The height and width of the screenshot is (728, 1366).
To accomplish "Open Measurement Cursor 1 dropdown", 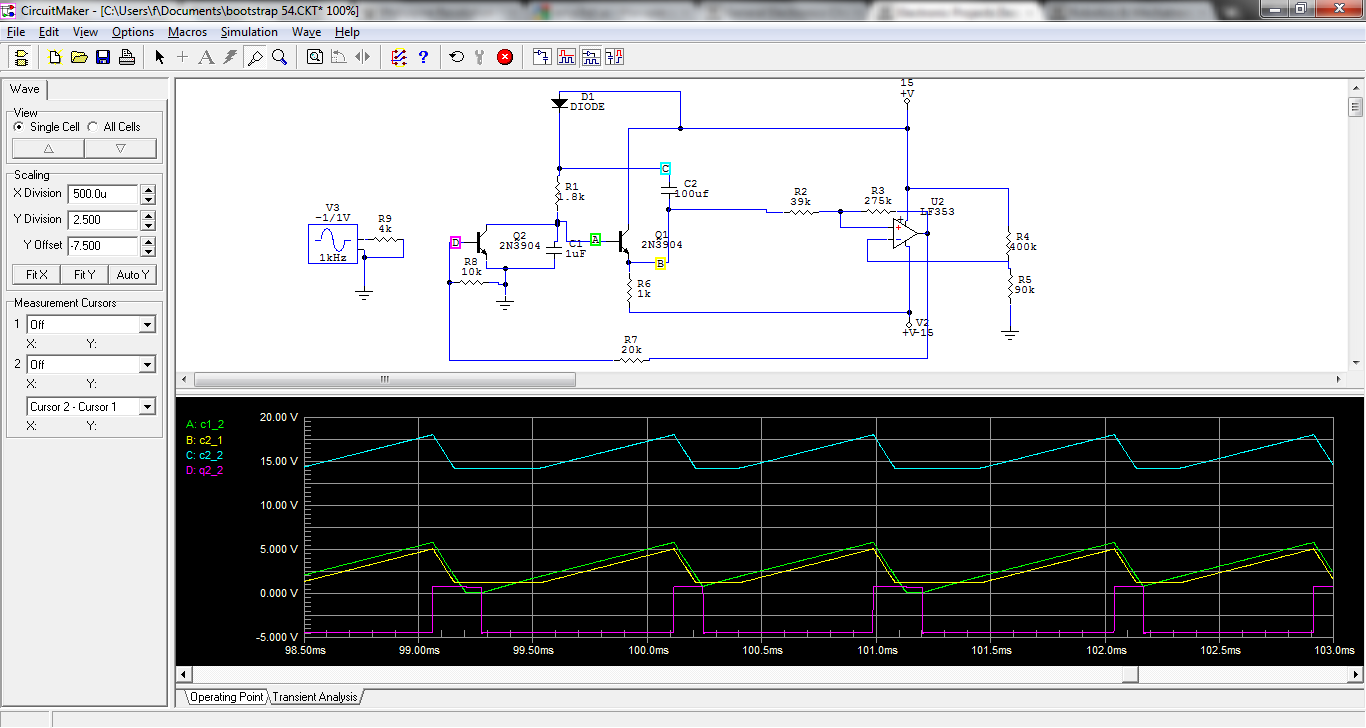I will (148, 325).
